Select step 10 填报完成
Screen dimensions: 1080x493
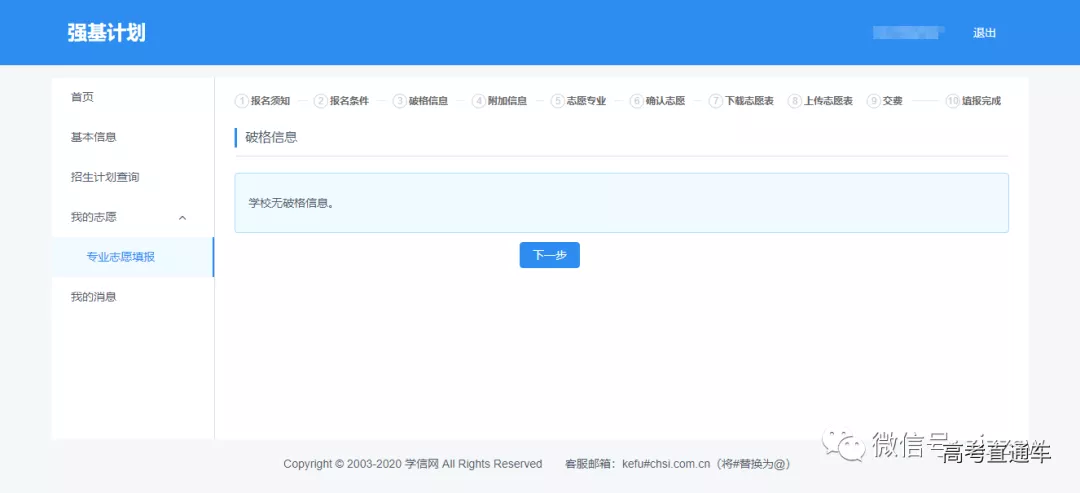[x=973, y=101]
